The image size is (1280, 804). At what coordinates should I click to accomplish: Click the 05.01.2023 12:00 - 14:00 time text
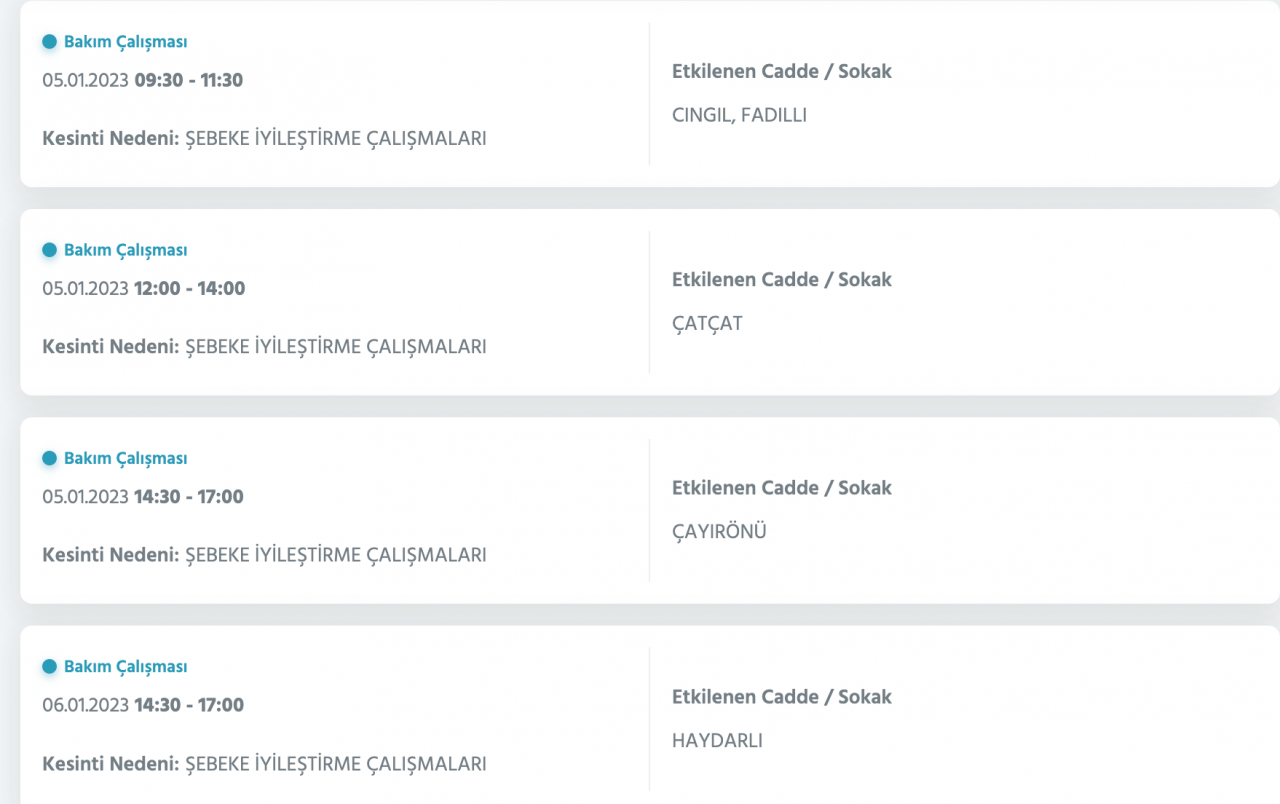(143, 288)
